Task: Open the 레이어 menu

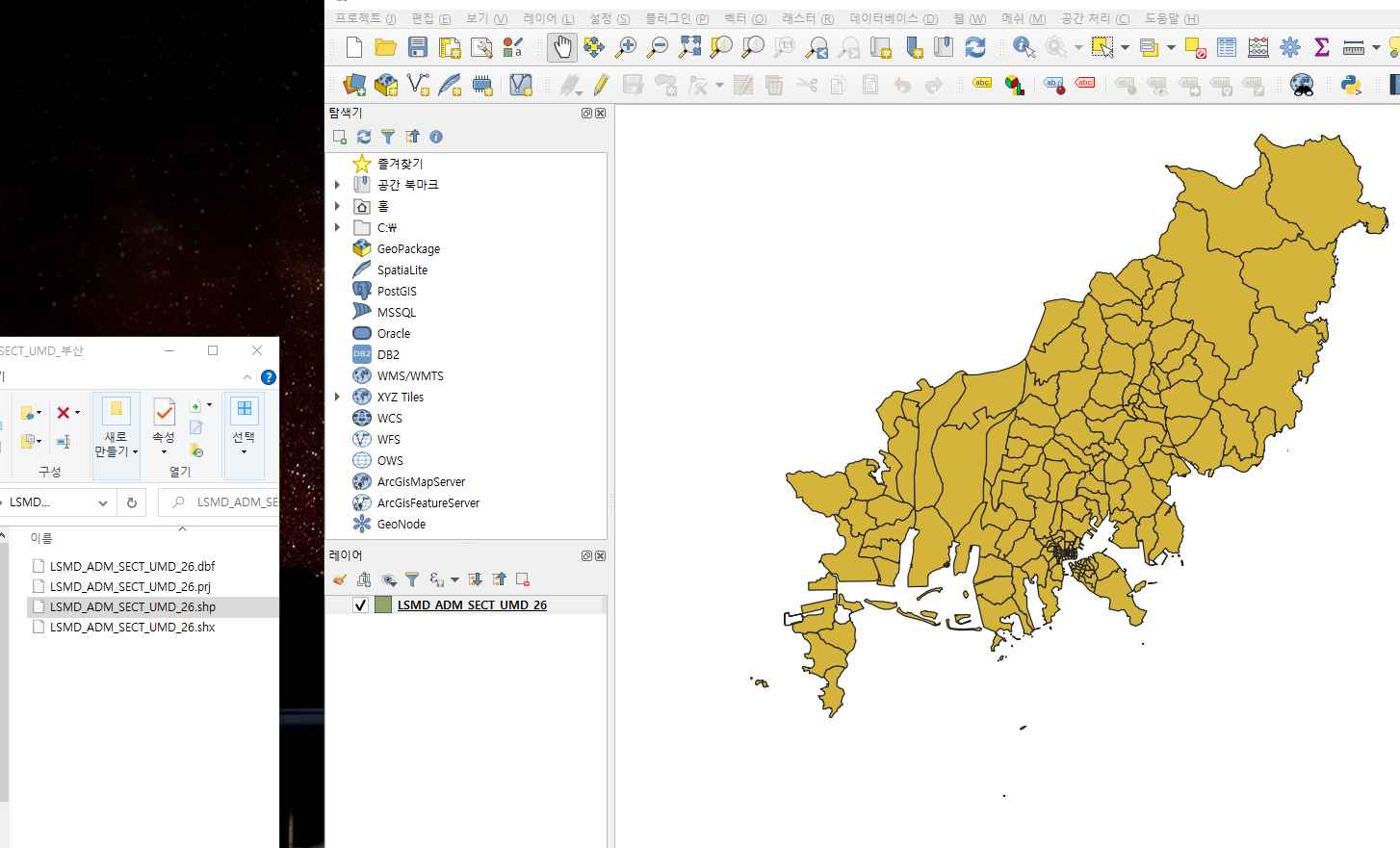Action: [x=548, y=18]
